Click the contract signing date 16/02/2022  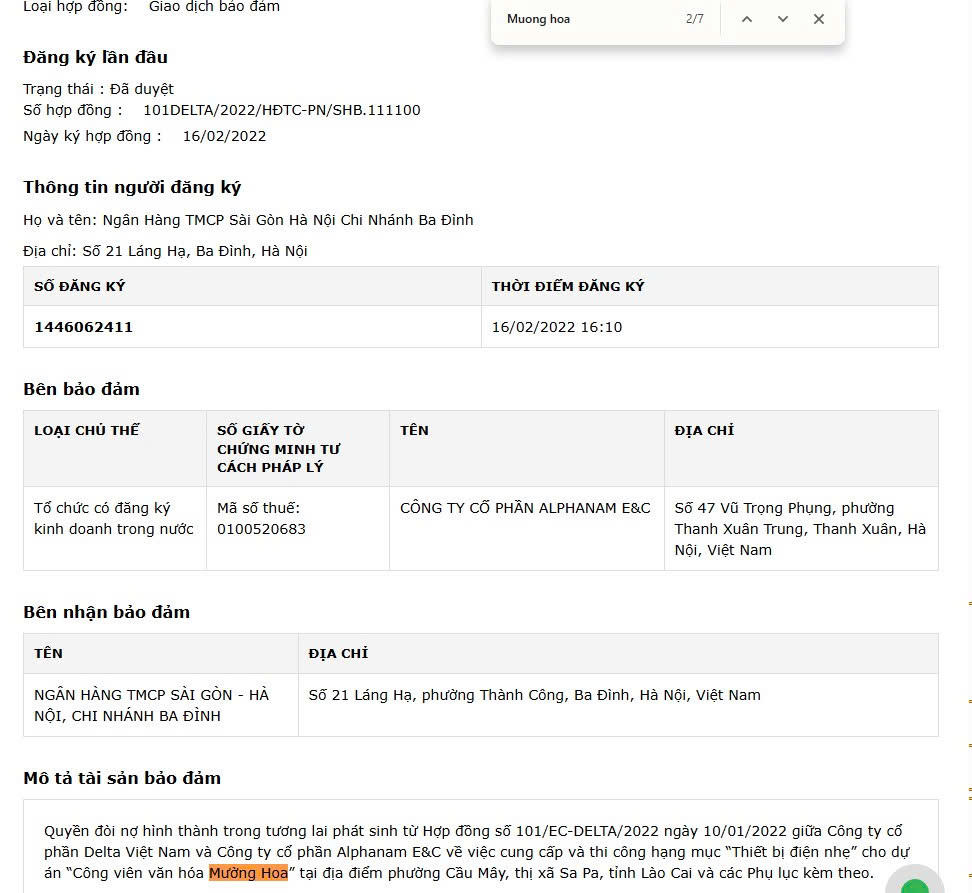224,136
